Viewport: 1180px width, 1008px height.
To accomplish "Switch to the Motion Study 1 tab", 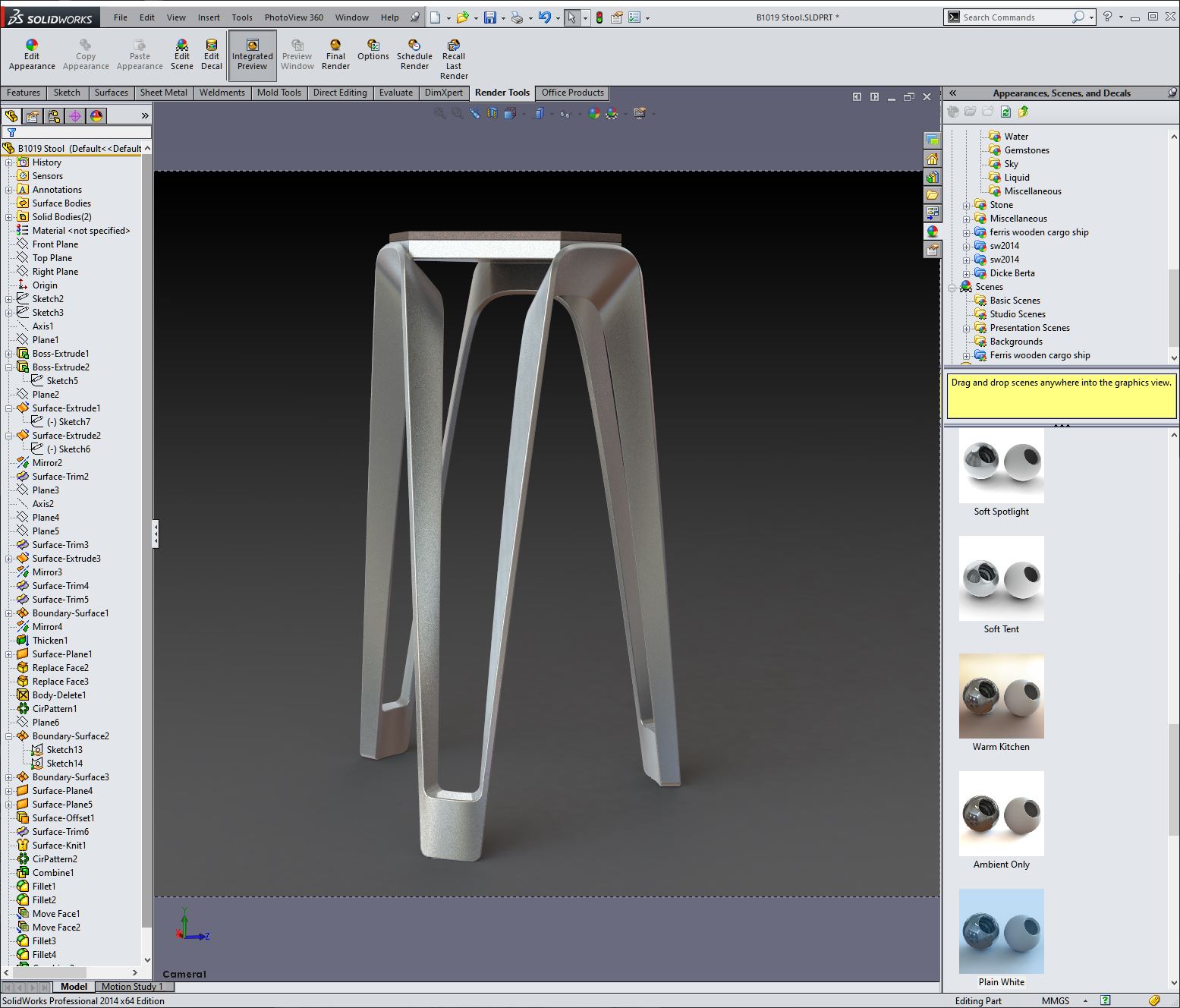I will pyautogui.click(x=132, y=987).
